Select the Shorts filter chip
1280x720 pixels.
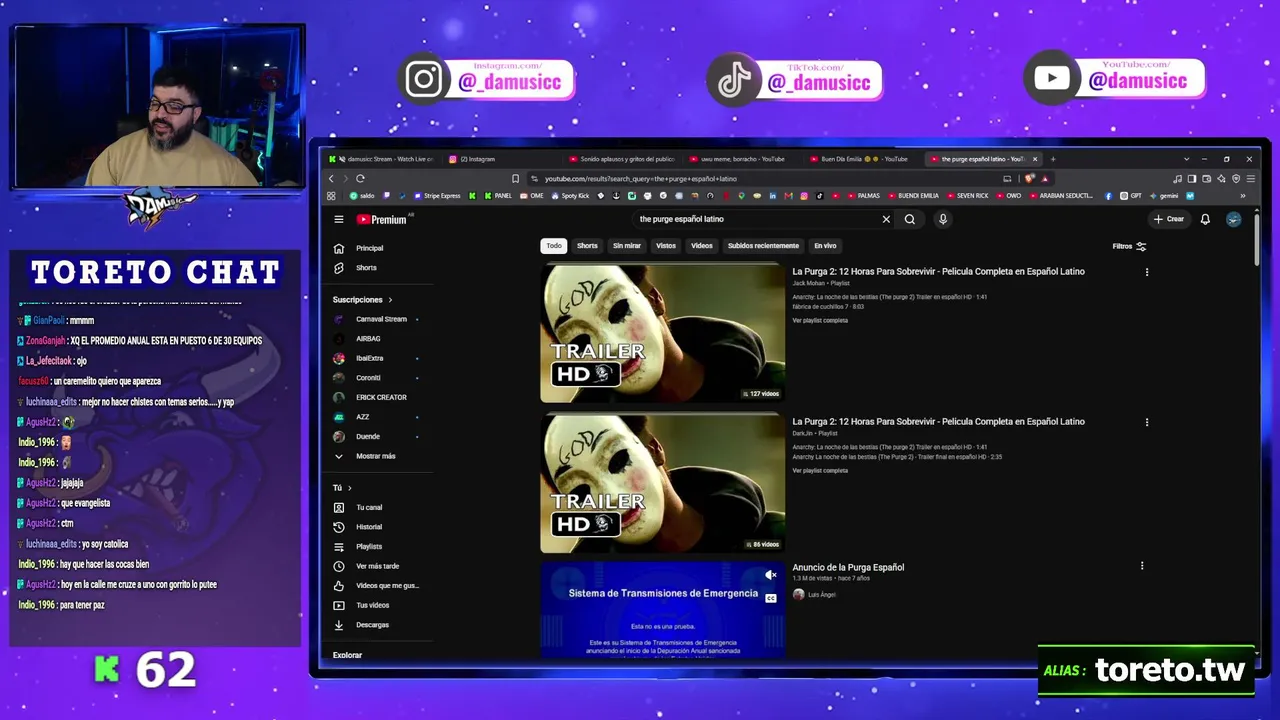pyautogui.click(x=587, y=246)
